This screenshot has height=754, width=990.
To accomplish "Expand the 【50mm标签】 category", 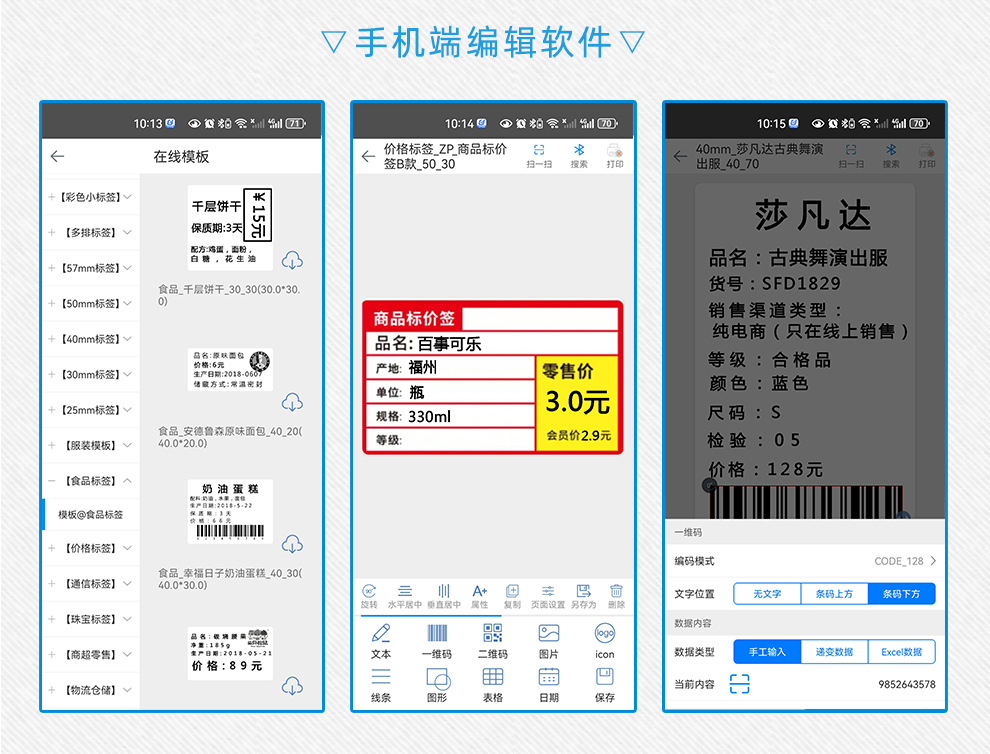I will 91,303.
